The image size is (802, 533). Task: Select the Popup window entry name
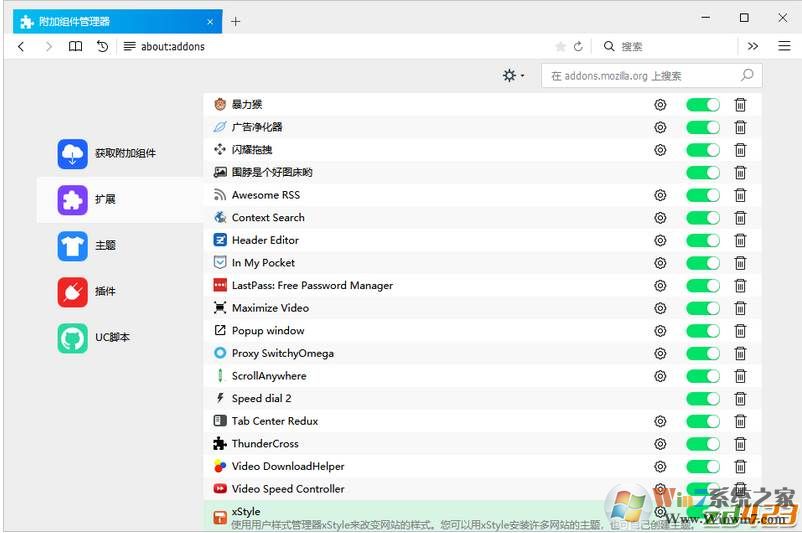268,331
